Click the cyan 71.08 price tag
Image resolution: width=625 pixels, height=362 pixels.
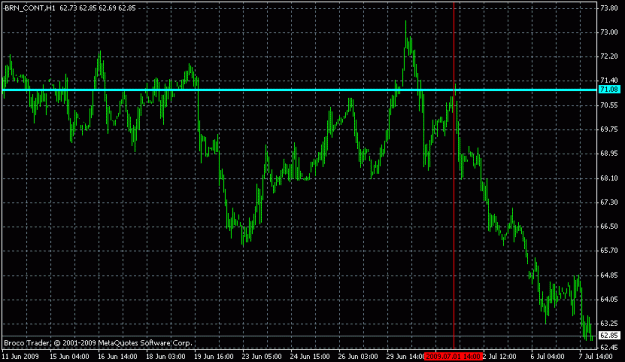pos(609,90)
